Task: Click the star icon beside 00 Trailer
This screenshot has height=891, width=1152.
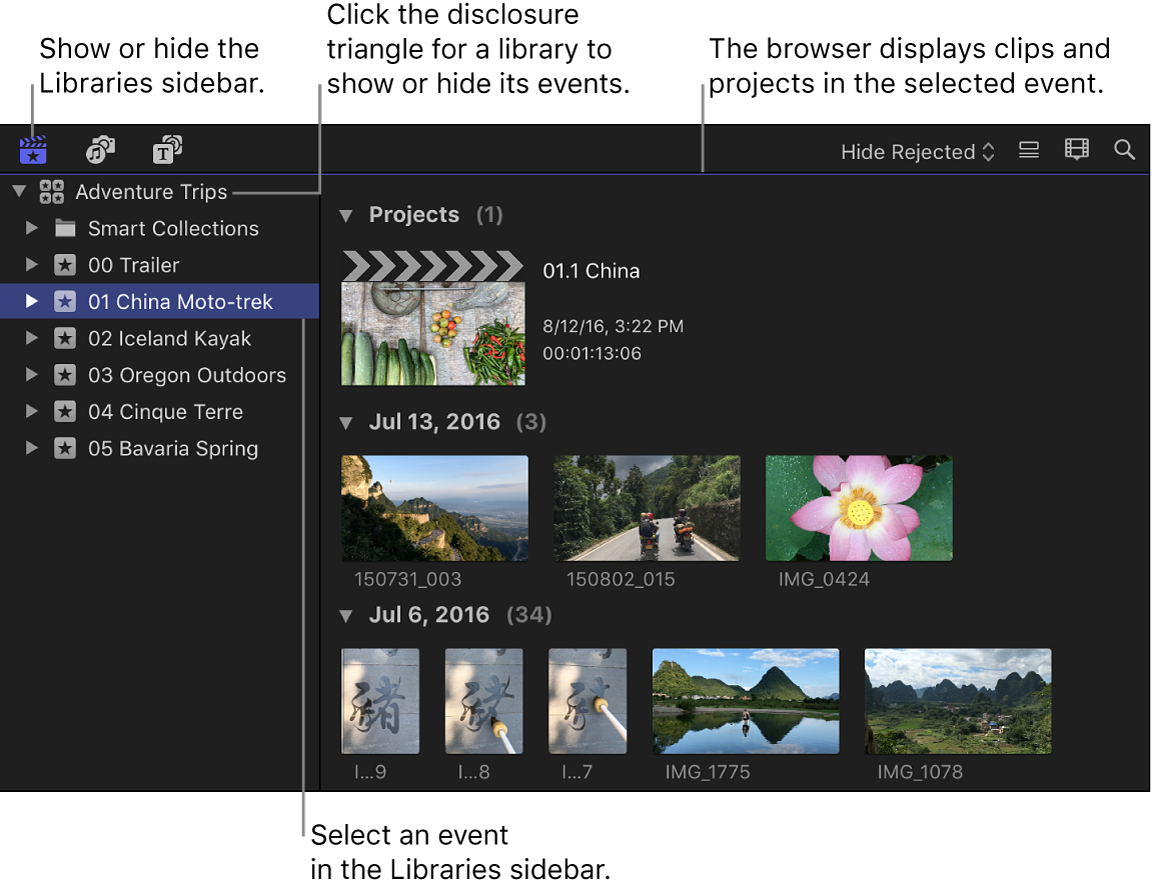Action: pyautogui.click(x=66, y=265)
